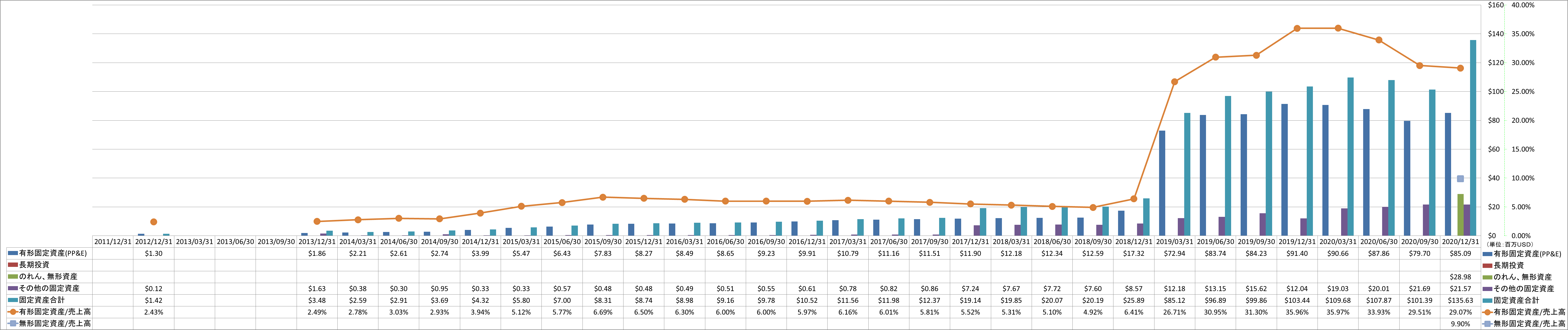The width and height of the screenshot is (1568, 330).
Task: Select the light blue square marker above 2020/12/31
Action: pyautogui.click(x=1460, y=179)
